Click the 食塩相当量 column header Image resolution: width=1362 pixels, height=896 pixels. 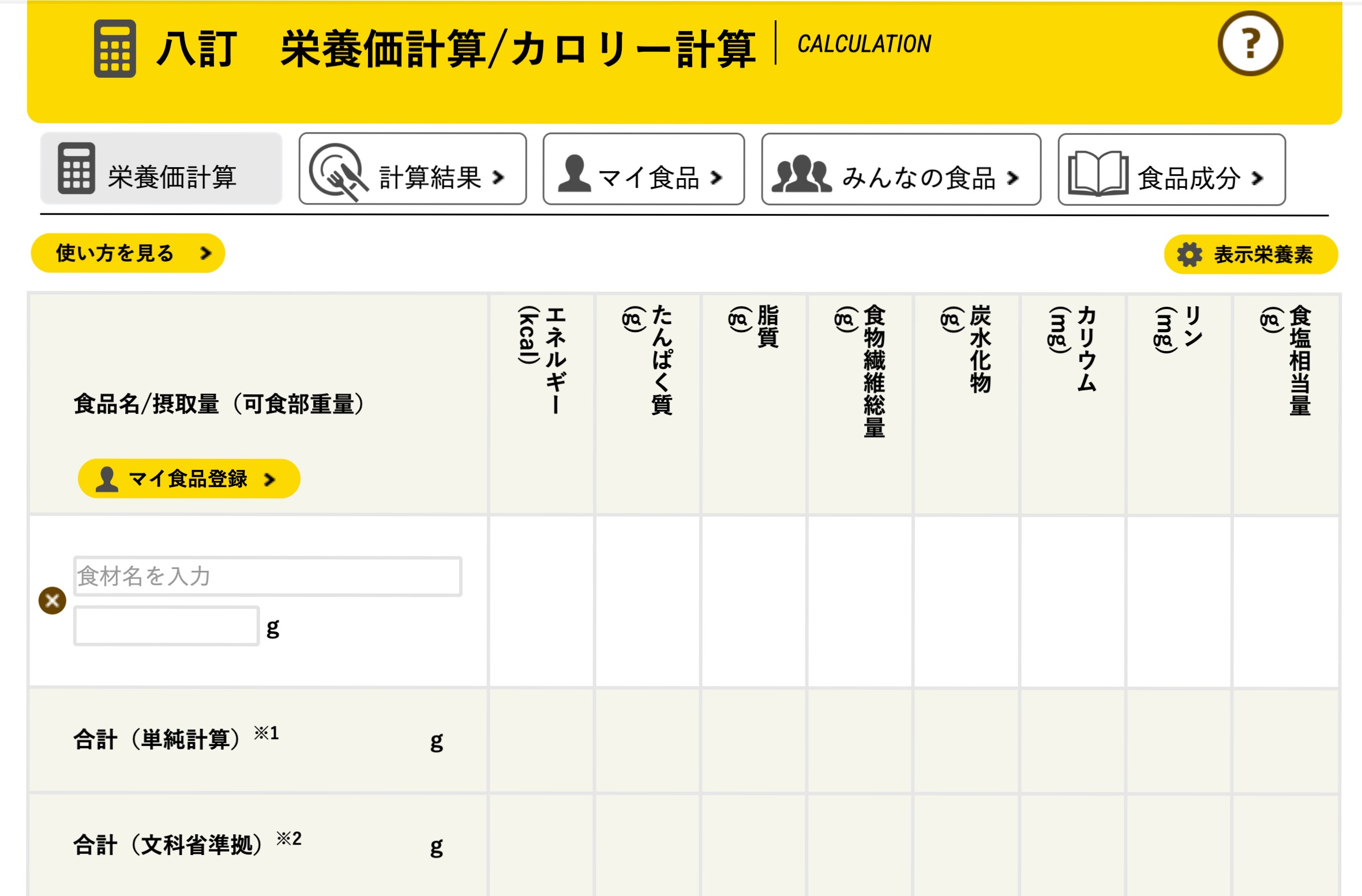[1286, 405]
